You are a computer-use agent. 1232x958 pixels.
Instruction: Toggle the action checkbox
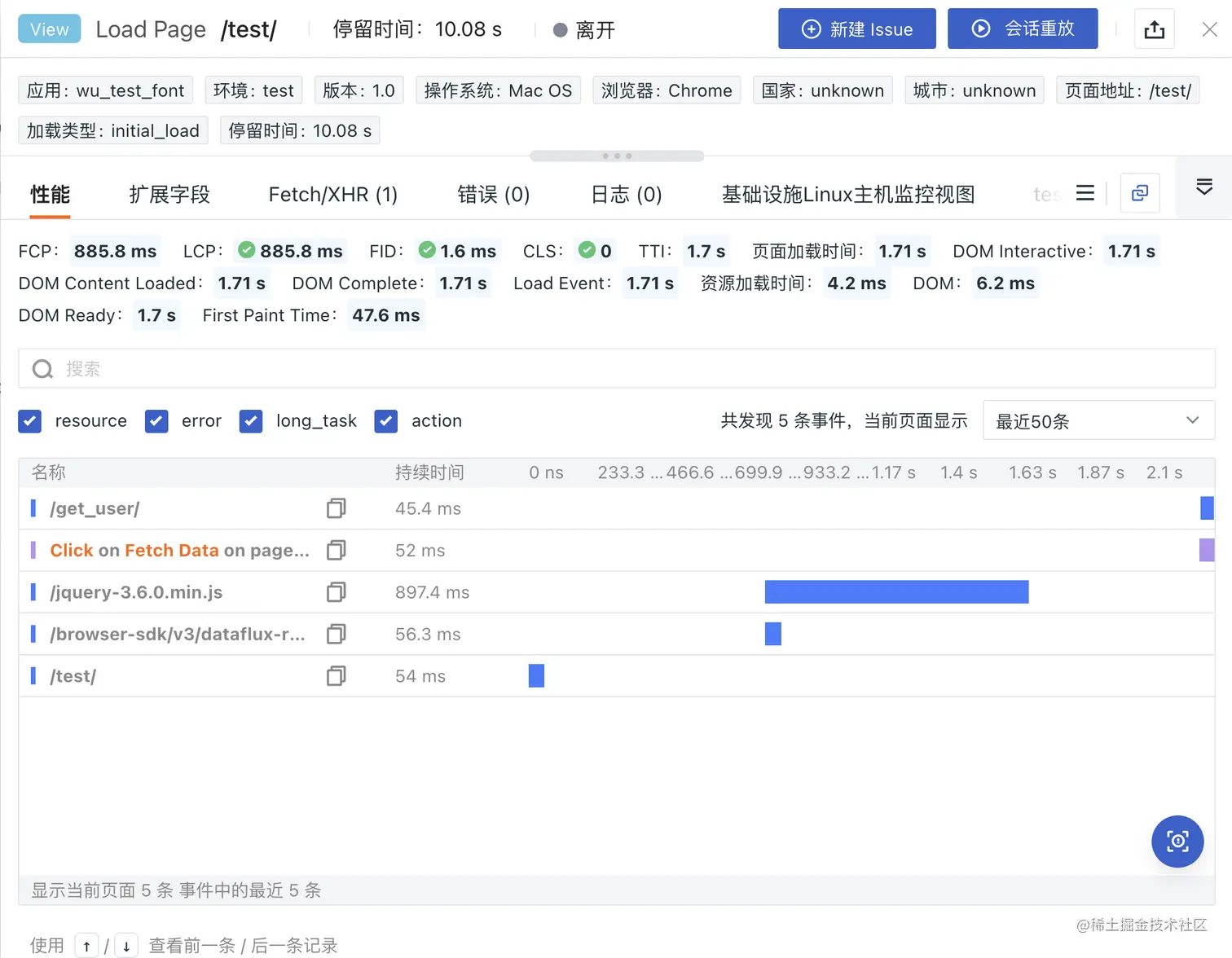point(386,421)
